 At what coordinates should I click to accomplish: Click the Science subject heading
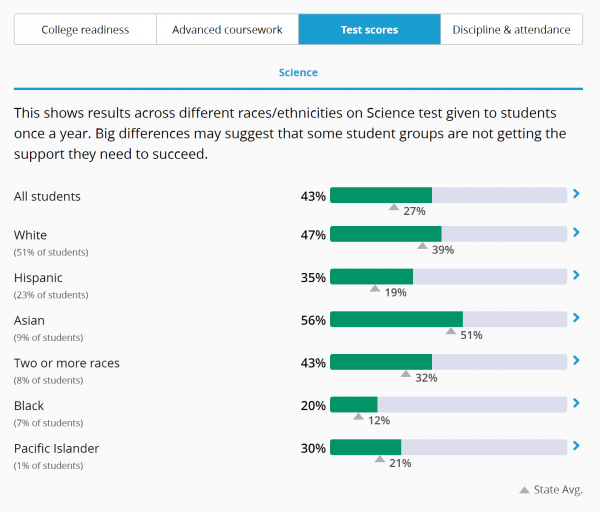coord(298,73)
